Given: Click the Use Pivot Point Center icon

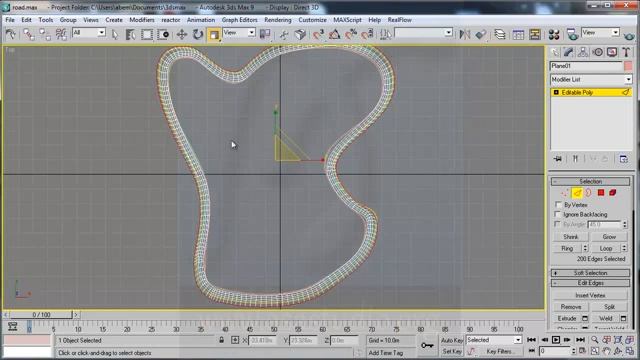Looking at the screenshot, I should 265,34.
